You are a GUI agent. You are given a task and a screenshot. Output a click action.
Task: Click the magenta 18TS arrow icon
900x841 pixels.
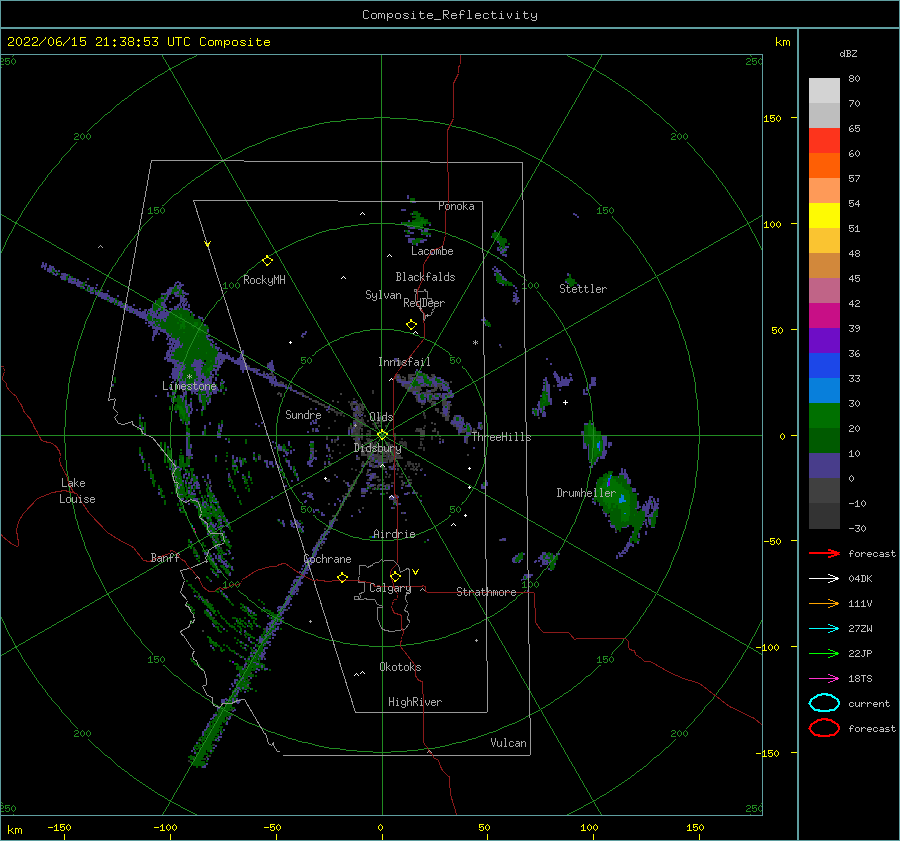click(824, 679)
